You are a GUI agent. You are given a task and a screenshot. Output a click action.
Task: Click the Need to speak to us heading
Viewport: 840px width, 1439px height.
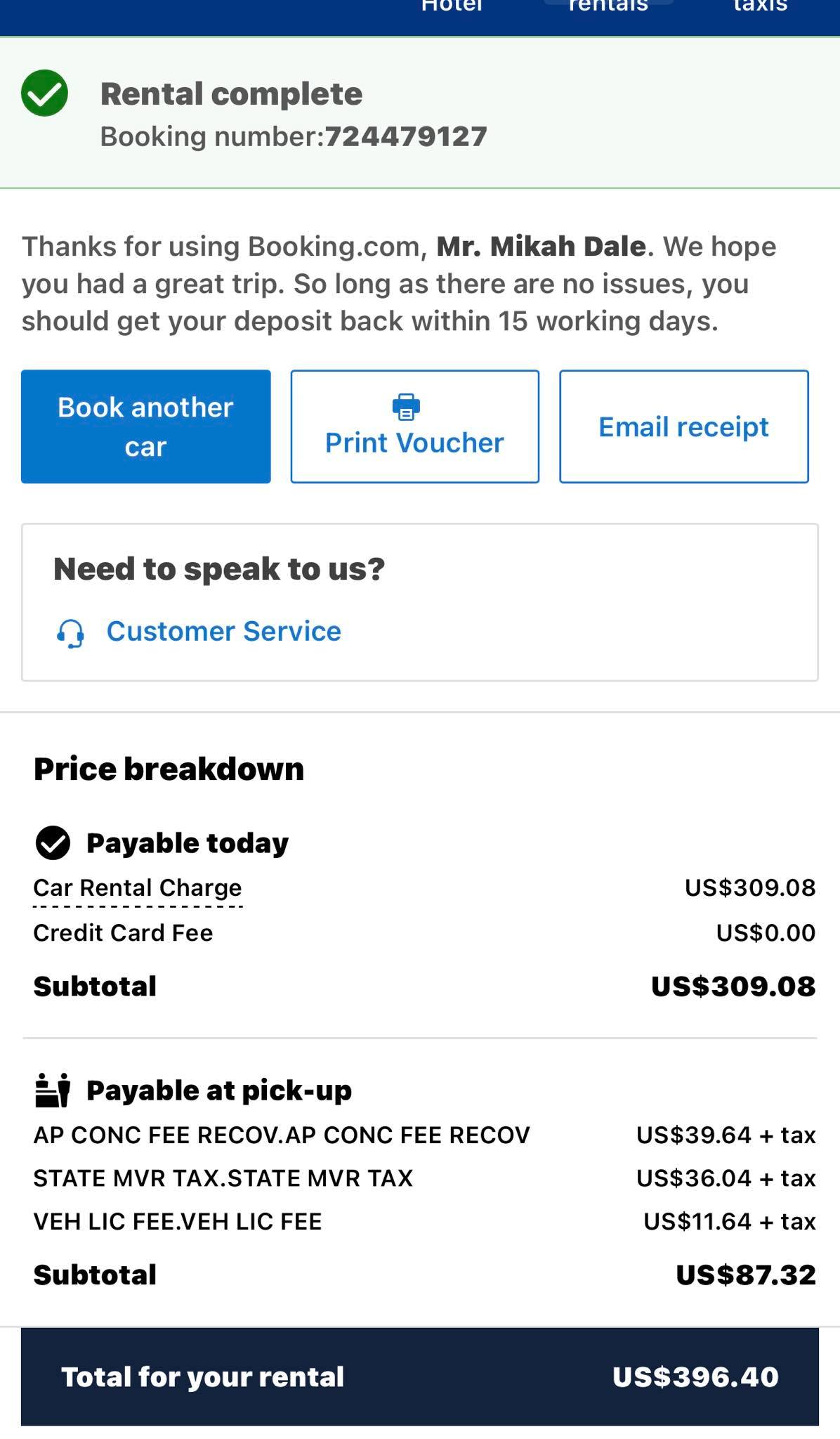[x=220, y=568]
